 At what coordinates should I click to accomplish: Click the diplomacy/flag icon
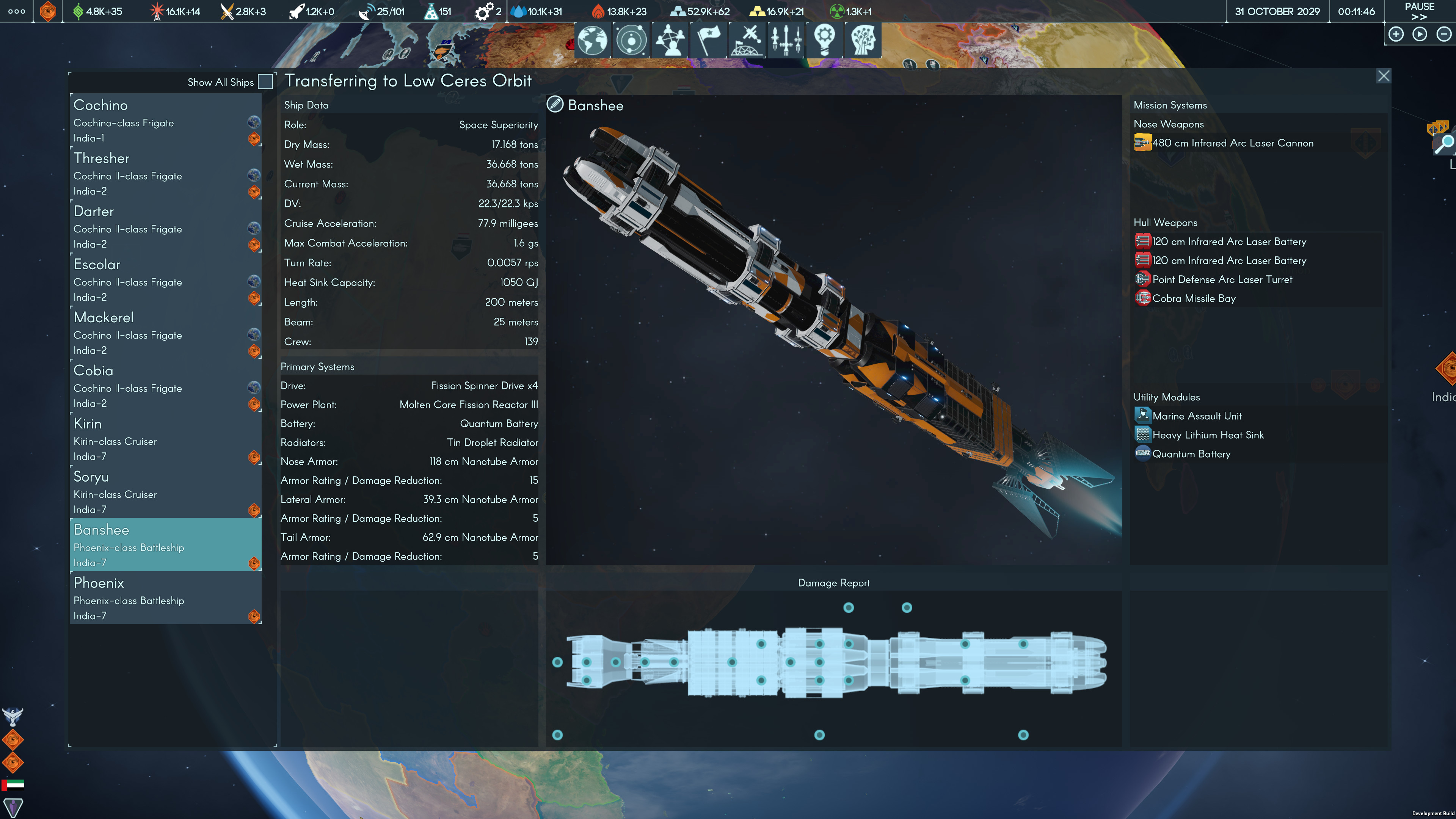tap(708, 39)
